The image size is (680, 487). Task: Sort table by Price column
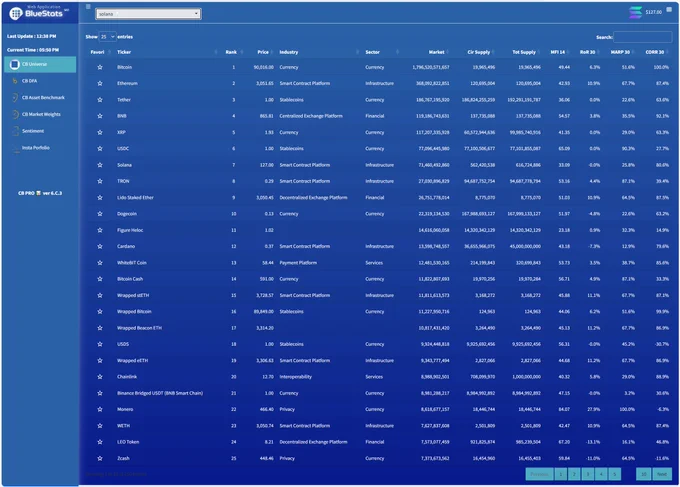[262, 52]
